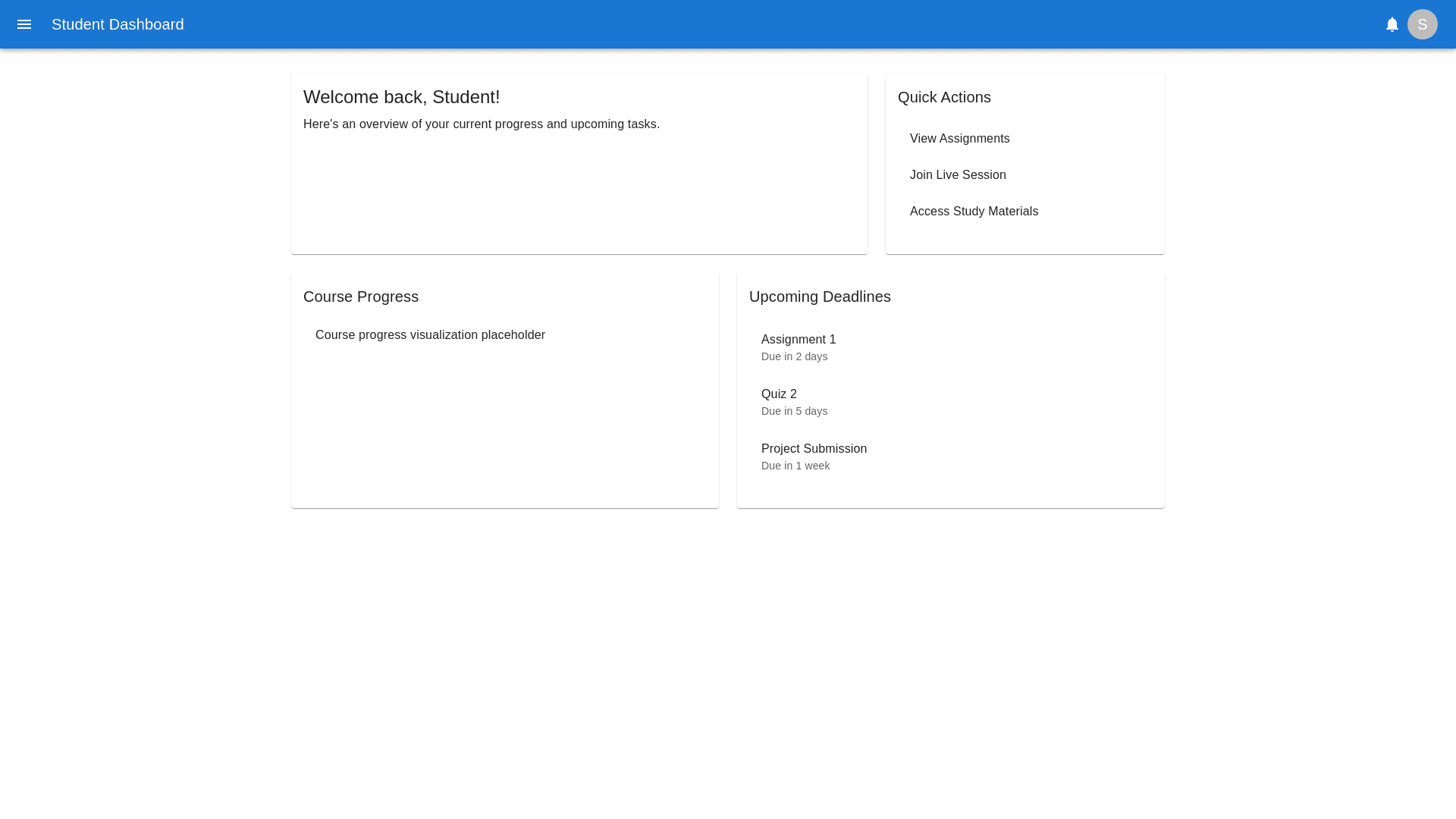Viewport: 1456px width, 819px height.
Task: Click the Upcoming Deadlines heading
Action: [820, 297]
